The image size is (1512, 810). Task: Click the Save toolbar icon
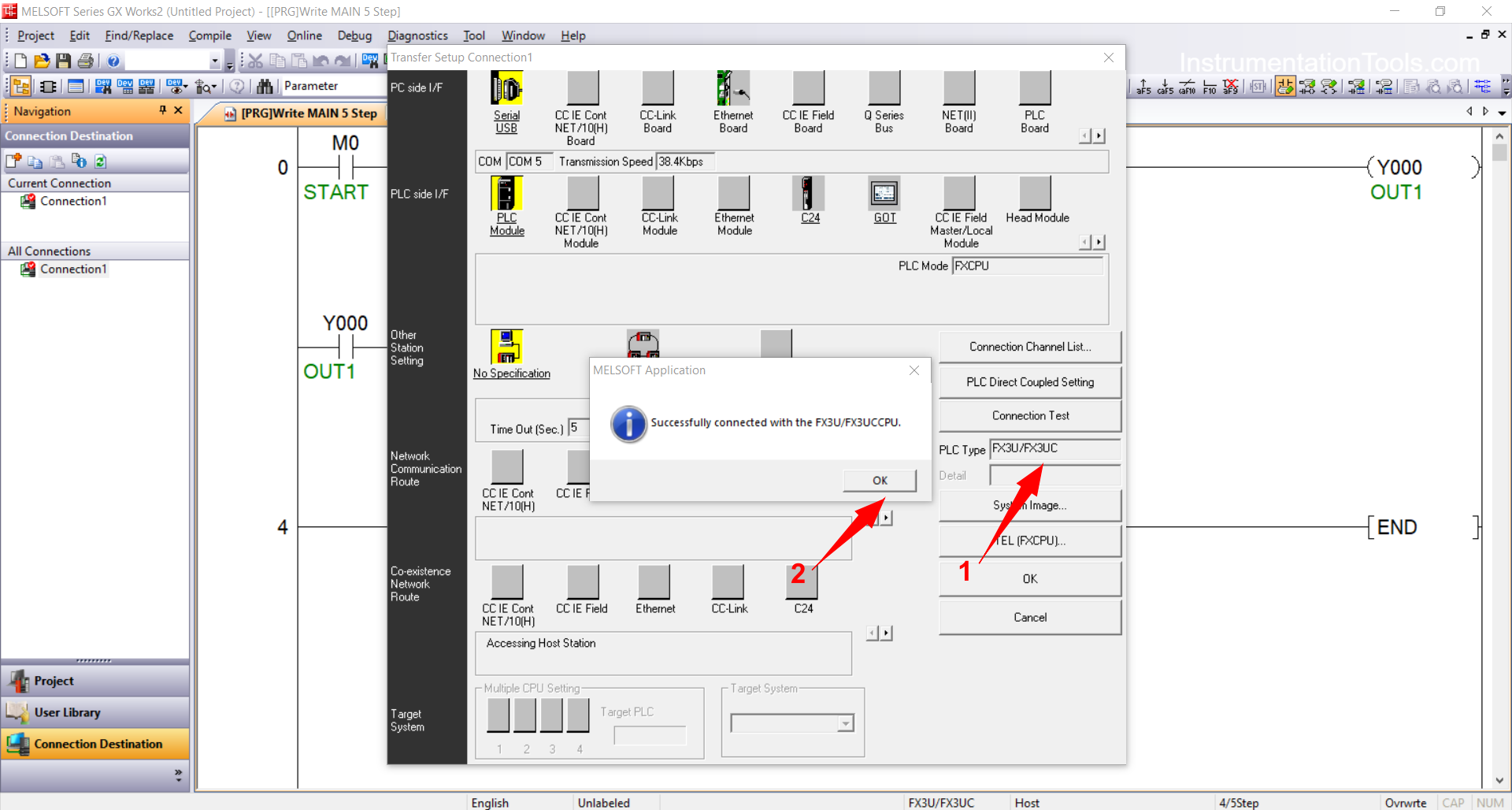[64, 61]
